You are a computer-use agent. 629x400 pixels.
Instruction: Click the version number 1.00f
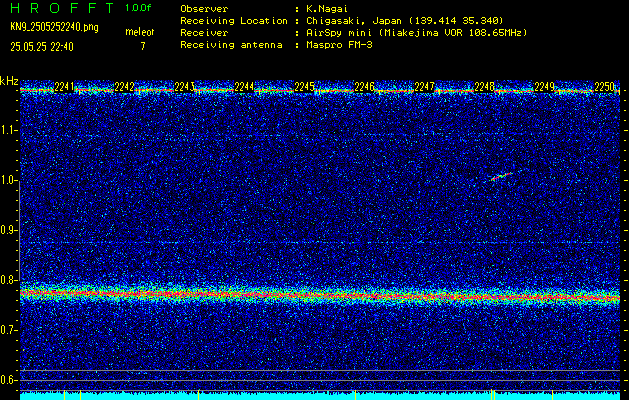click(138, 8)
